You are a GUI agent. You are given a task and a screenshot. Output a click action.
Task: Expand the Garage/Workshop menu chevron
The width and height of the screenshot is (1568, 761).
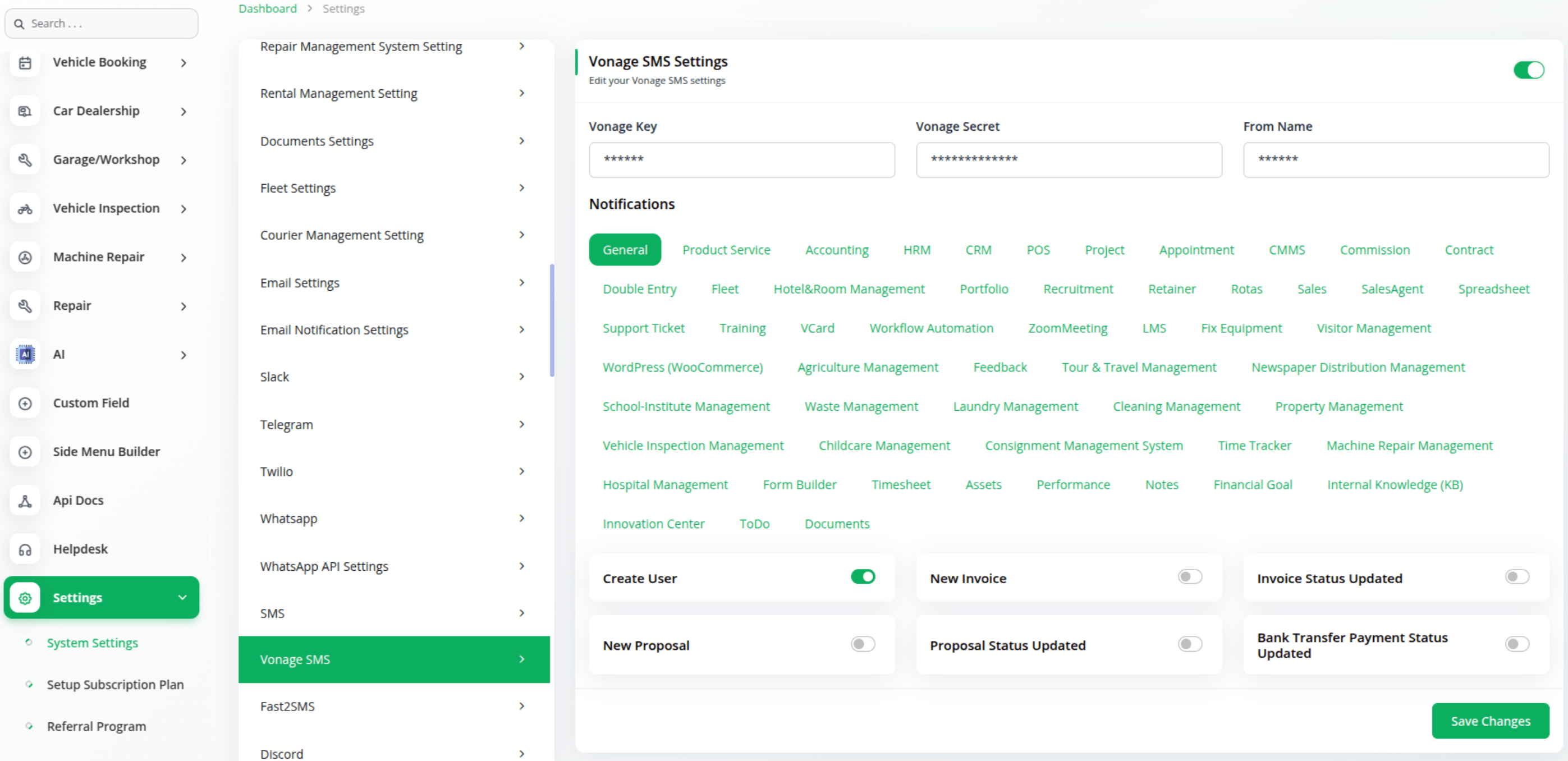click(183, 160)
